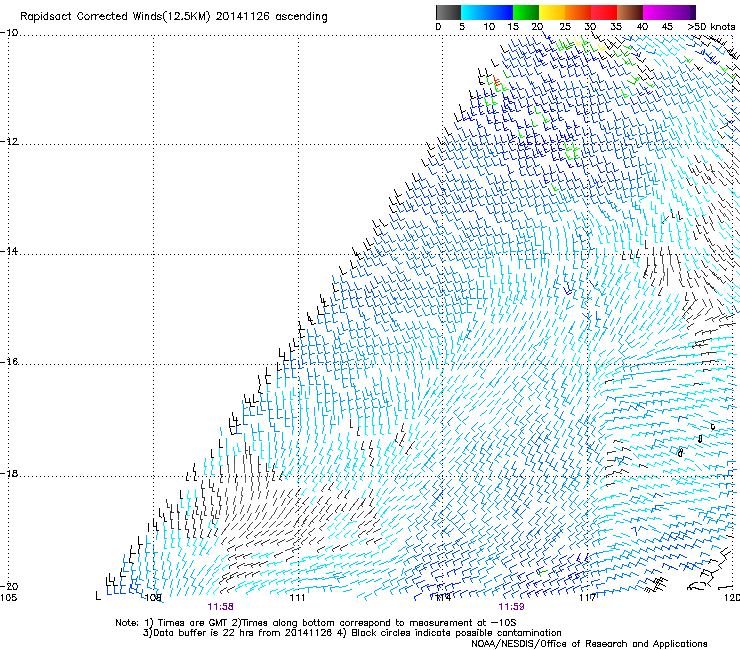Click the '111' longitude axis label
The image size is (740, 650).
click(297, 598)
